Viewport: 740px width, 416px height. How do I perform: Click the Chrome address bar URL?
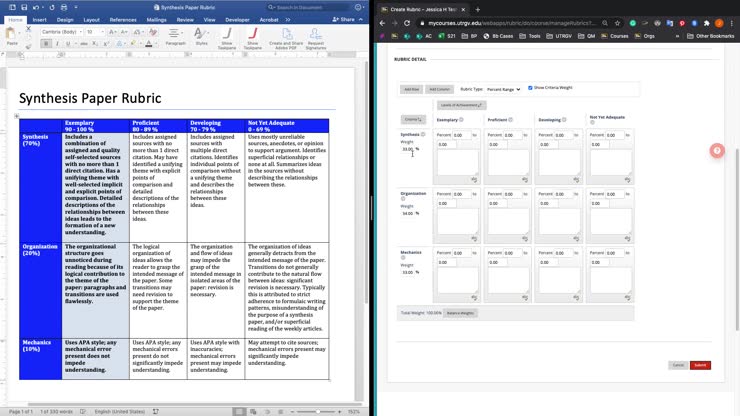click(x=512, y=23)
